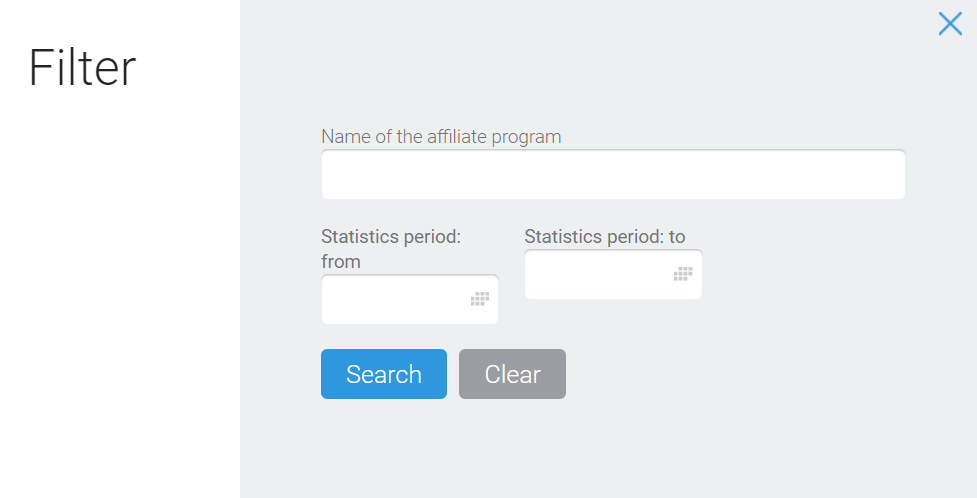Screen dimensions: 977x498
Task: Reset filter fields using the gray Clear button
Action: tap(512, 374)
